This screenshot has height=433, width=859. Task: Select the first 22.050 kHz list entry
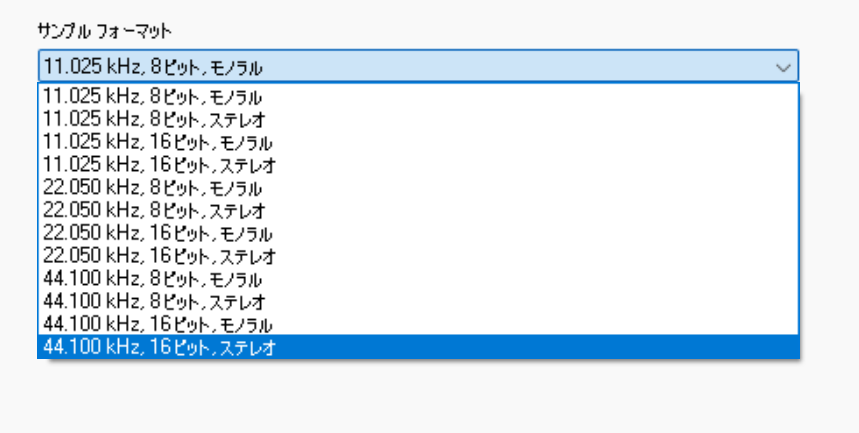(x=152, y=188)
